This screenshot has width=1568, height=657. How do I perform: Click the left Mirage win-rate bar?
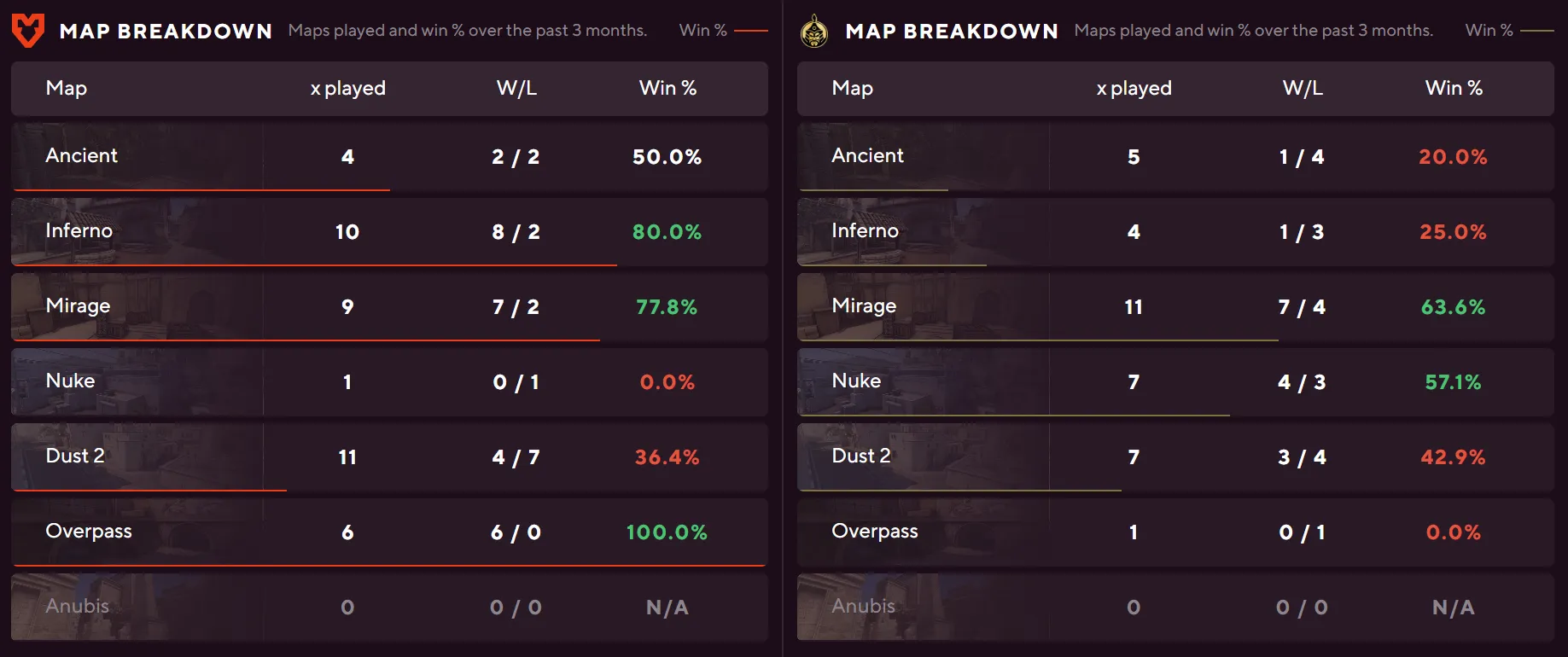(x=307, y=340)
